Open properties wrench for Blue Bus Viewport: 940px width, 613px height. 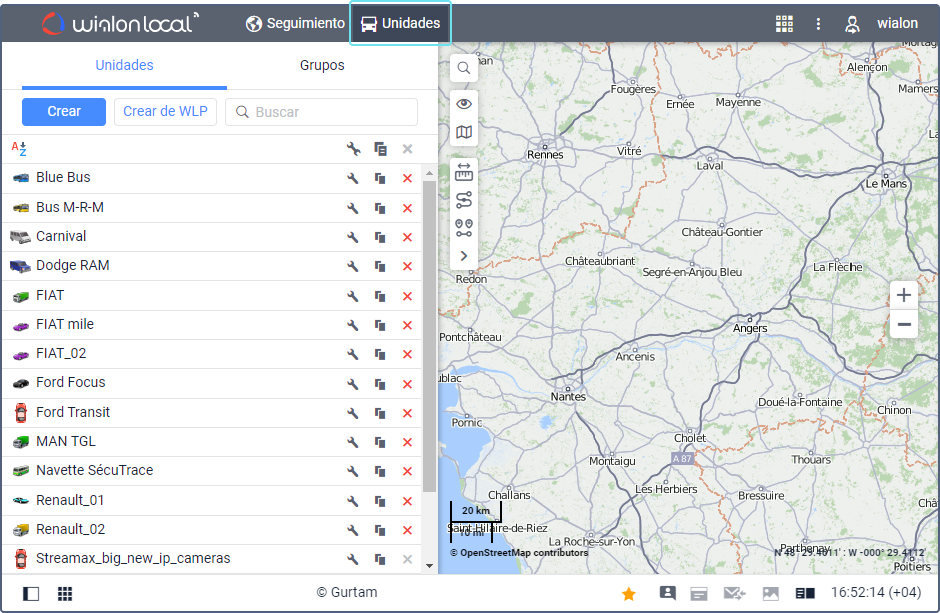[353, 179]
